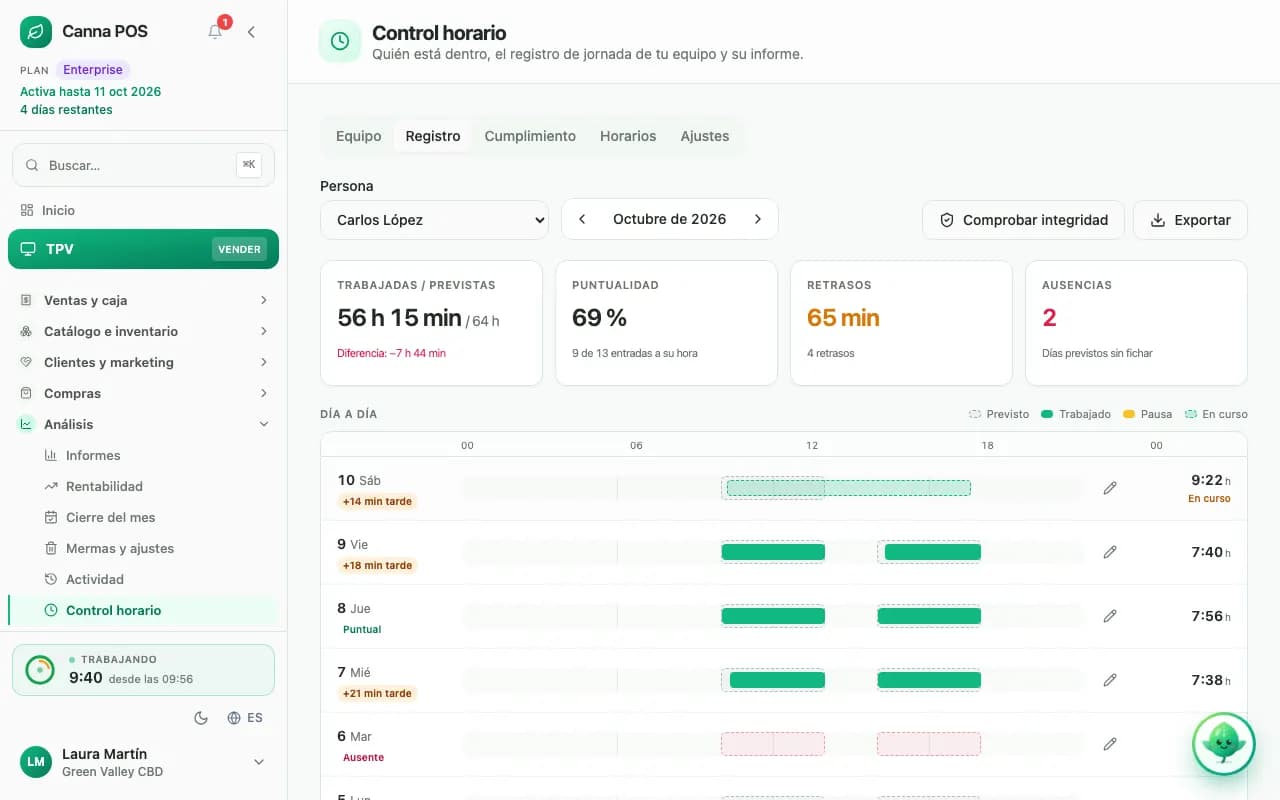Open Rentabilidad in the sidebar
This screenshot has height=800, width=1280.
point(104,486)
